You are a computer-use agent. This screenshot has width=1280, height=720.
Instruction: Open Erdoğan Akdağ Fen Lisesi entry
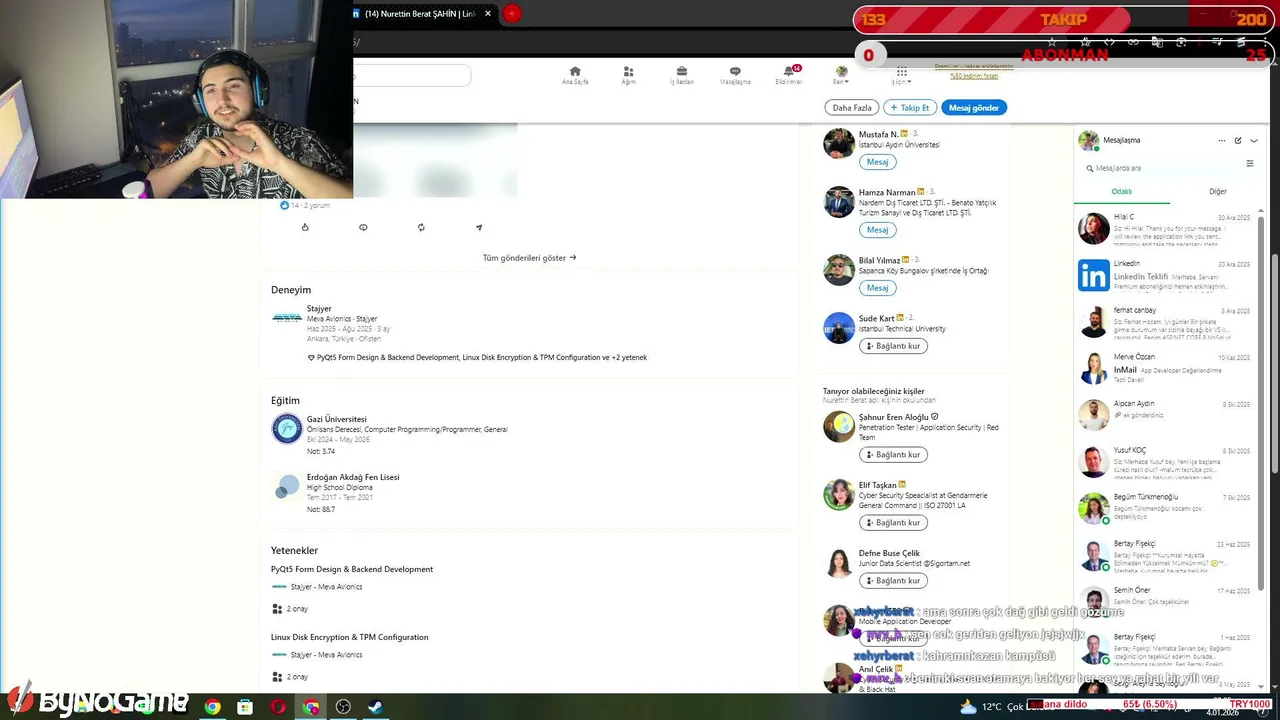(x=353, y=477)
